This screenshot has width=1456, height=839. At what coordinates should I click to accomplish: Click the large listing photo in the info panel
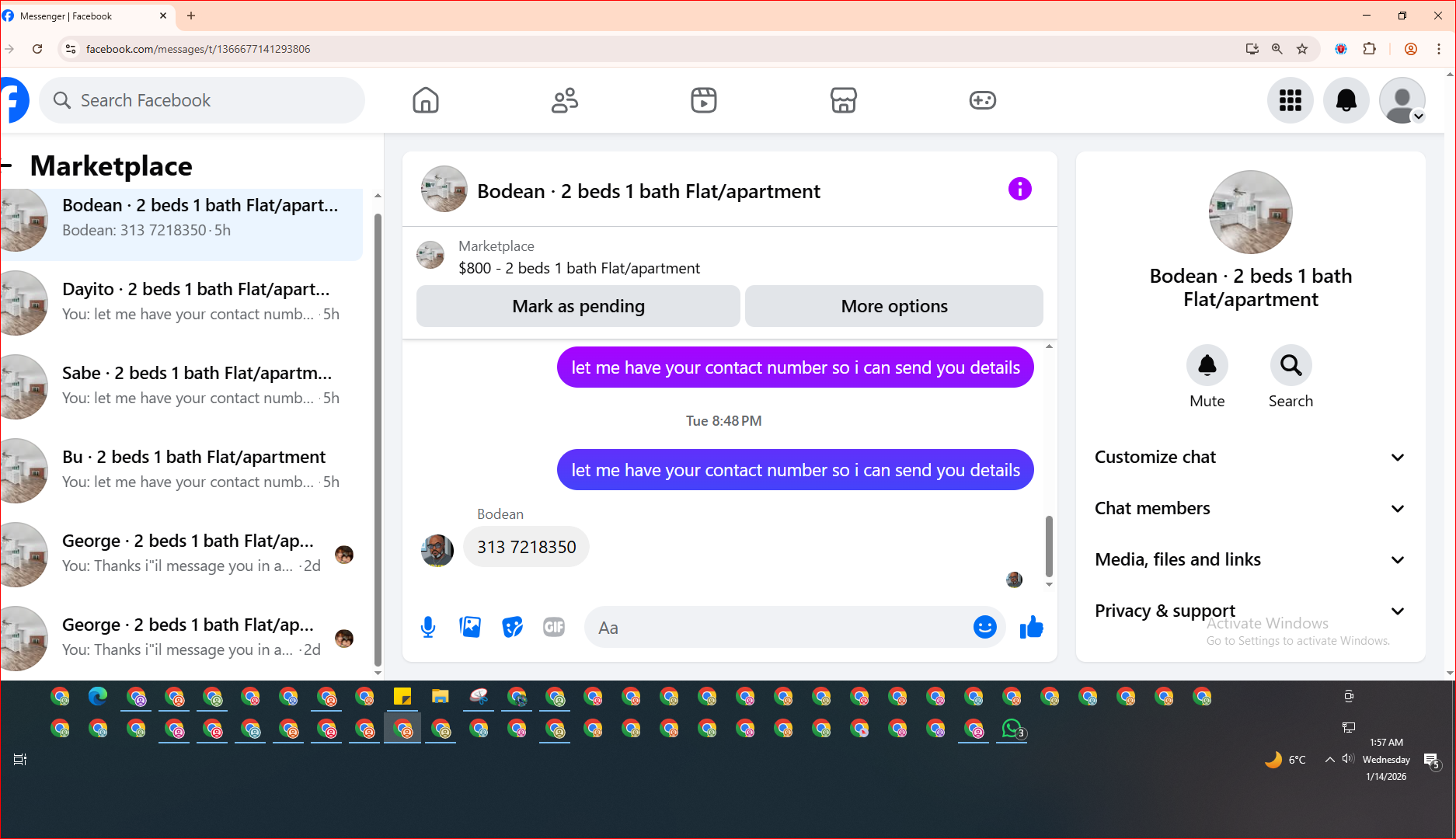[1250, 212]
